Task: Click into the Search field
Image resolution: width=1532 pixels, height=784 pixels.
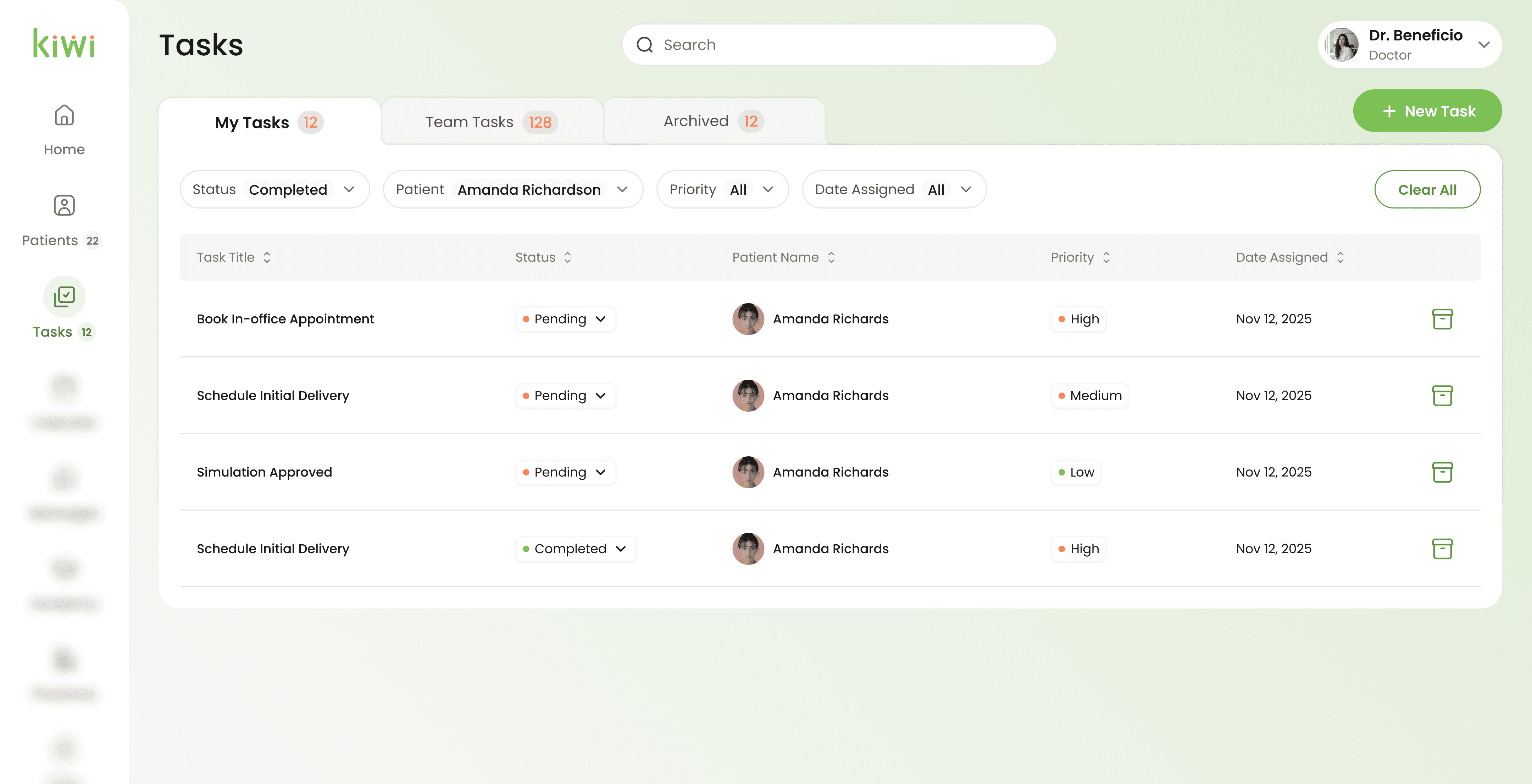Action: 839,45
